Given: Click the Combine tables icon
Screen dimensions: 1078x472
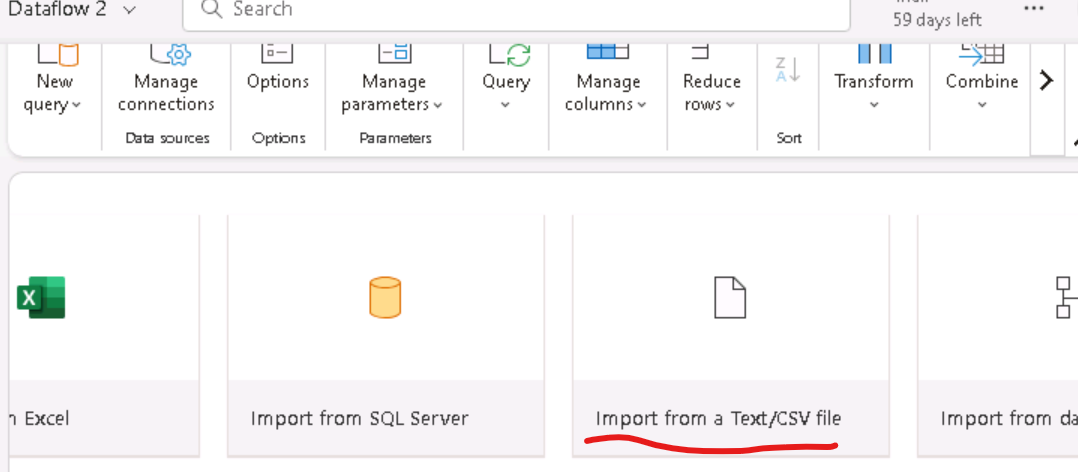Looking at the screenshot, I should 982,54.
